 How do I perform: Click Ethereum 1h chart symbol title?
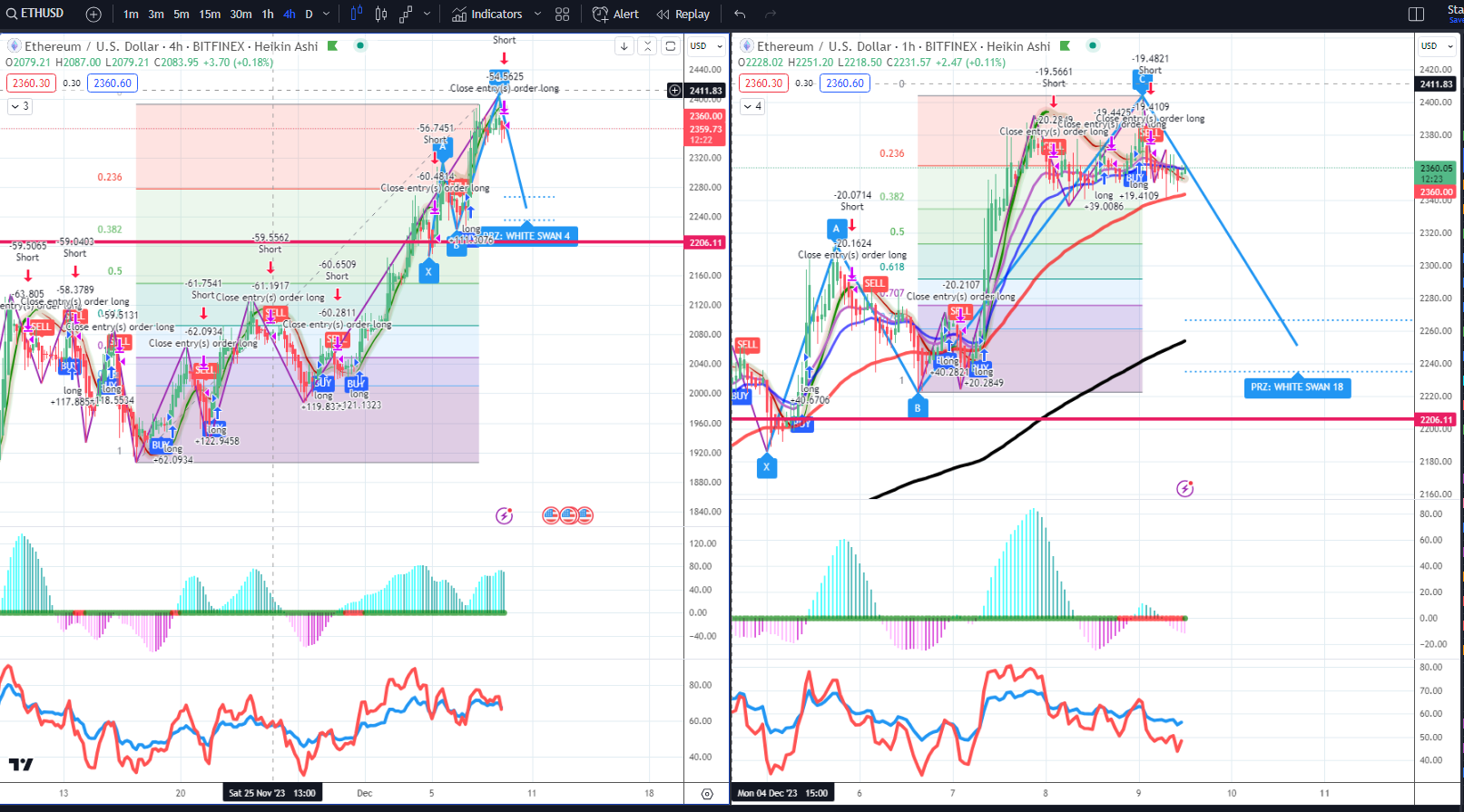click(904, 46)
